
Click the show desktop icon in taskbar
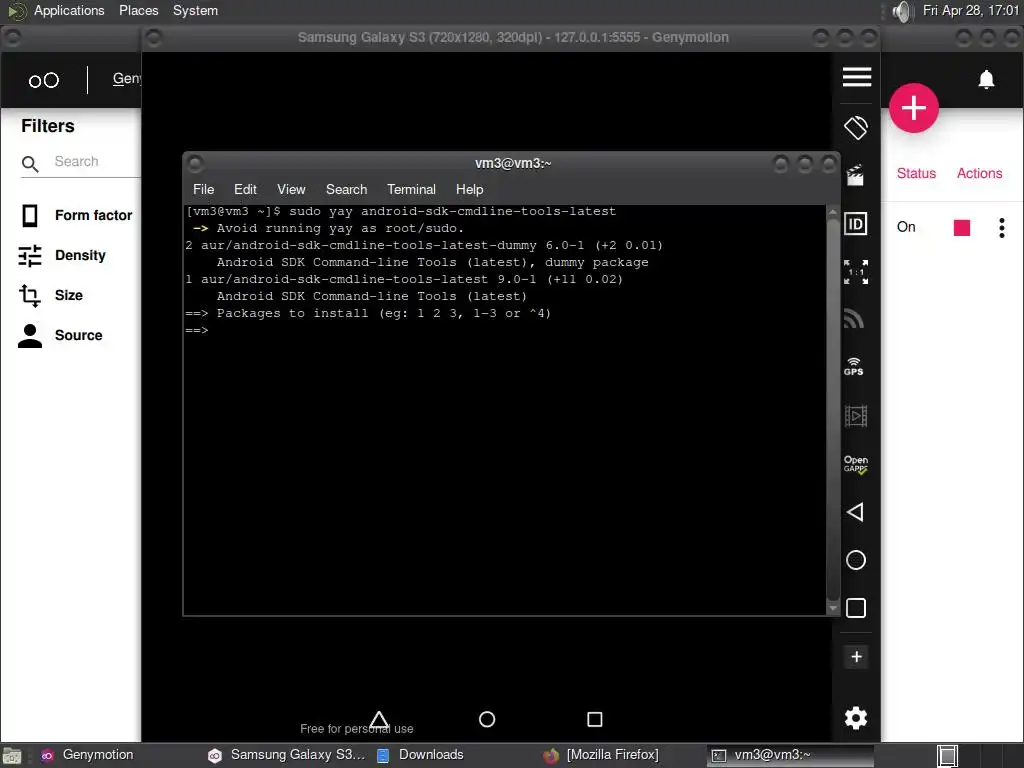[12, 756]
